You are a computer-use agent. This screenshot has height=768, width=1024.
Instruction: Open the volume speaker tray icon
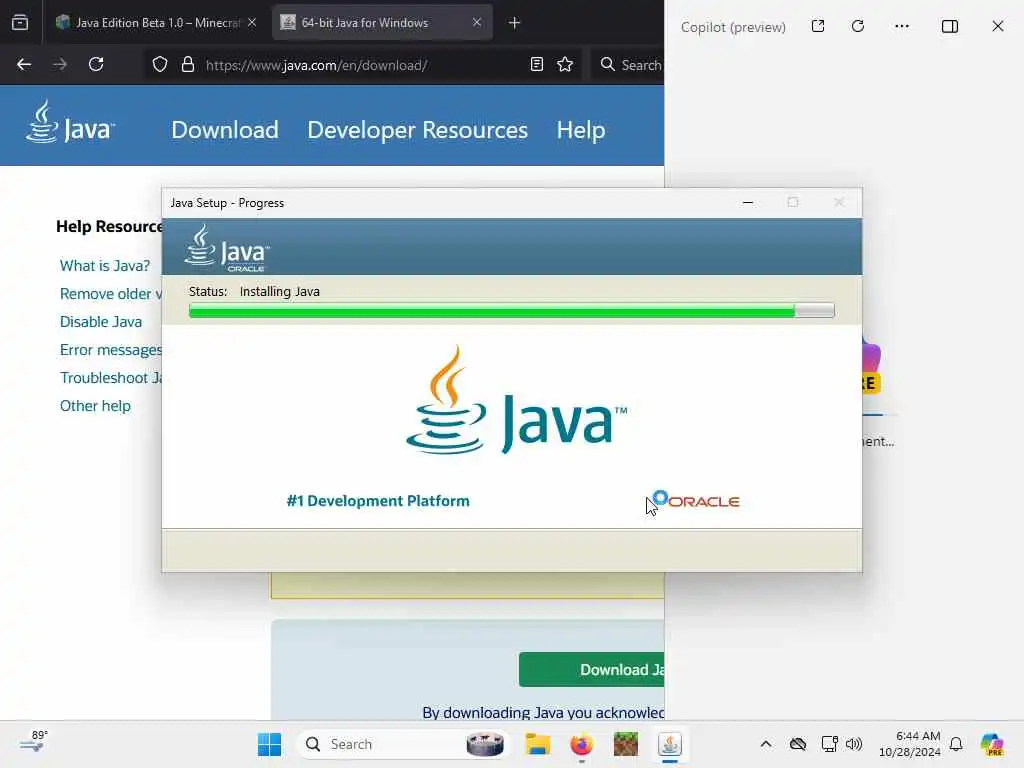[854, 744]
